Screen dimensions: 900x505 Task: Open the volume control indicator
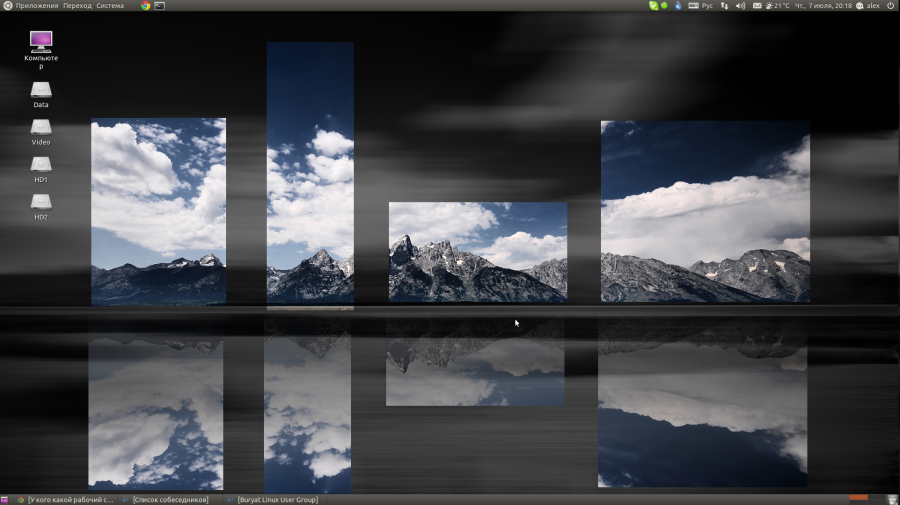[x=740, y=6]
